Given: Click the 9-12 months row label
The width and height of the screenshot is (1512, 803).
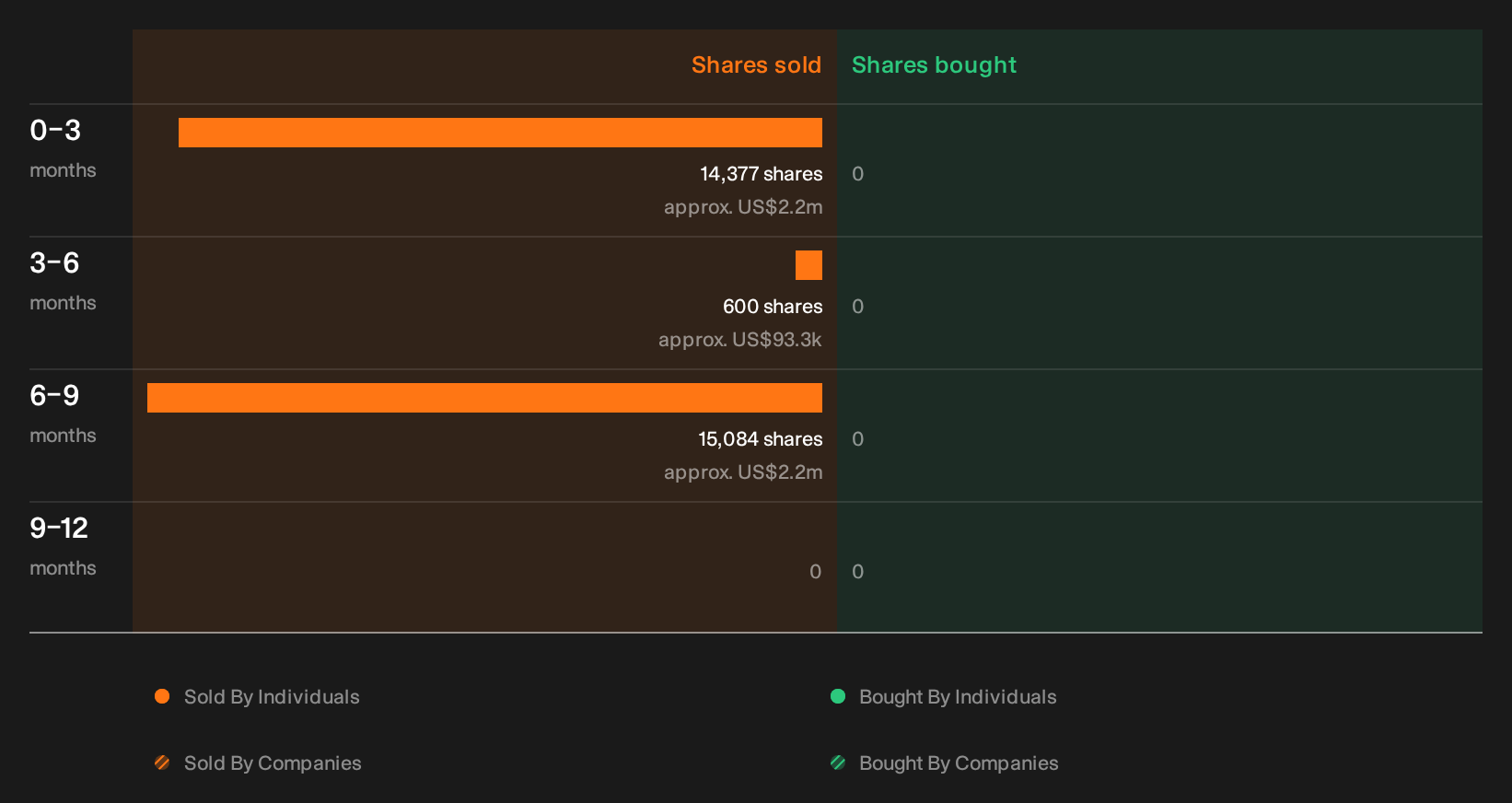Looking at the screenshot, I should pyautogui.click(x=63, y=546).
